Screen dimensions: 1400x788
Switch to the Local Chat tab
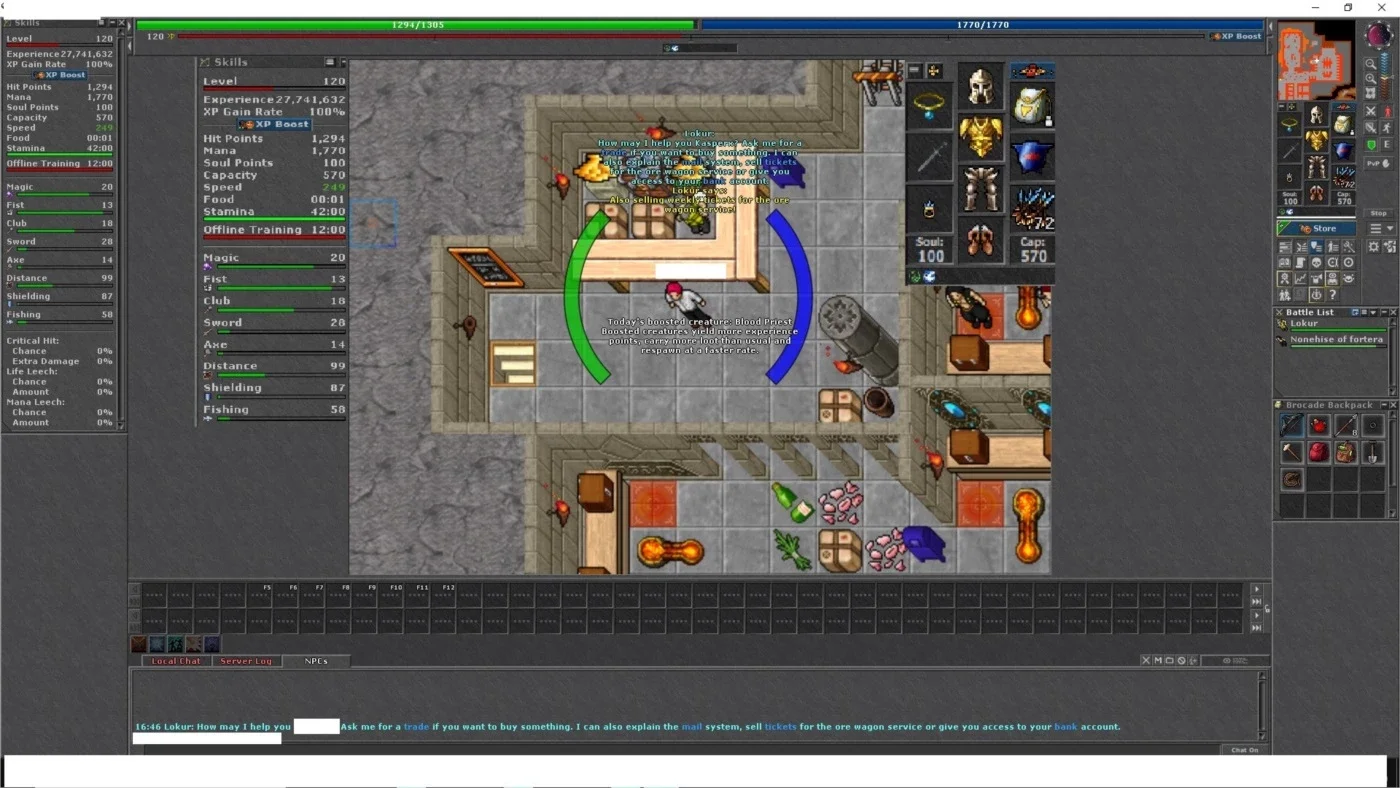[176, 661]
